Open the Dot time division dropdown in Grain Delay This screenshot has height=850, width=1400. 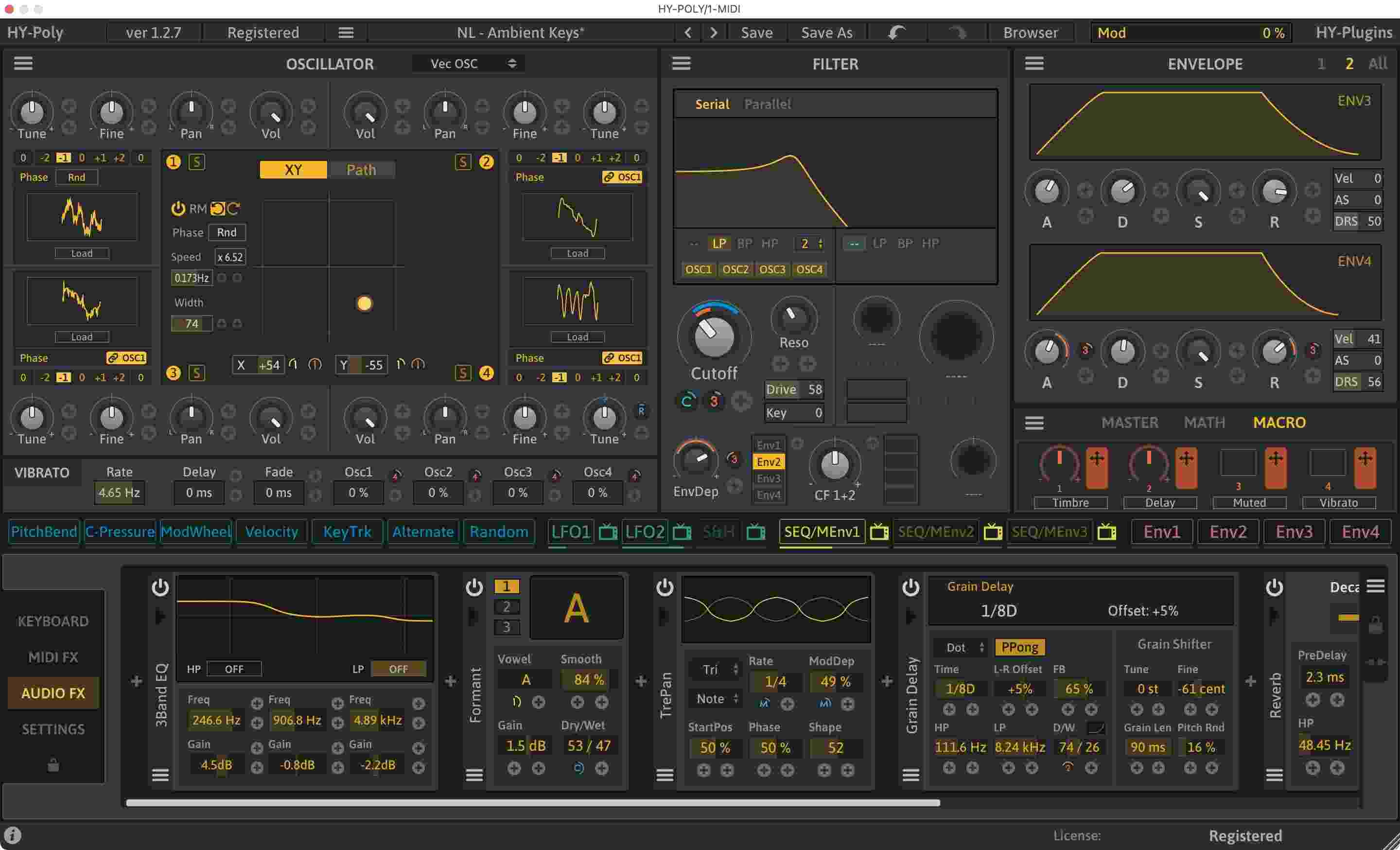click(x=960, y=647)
